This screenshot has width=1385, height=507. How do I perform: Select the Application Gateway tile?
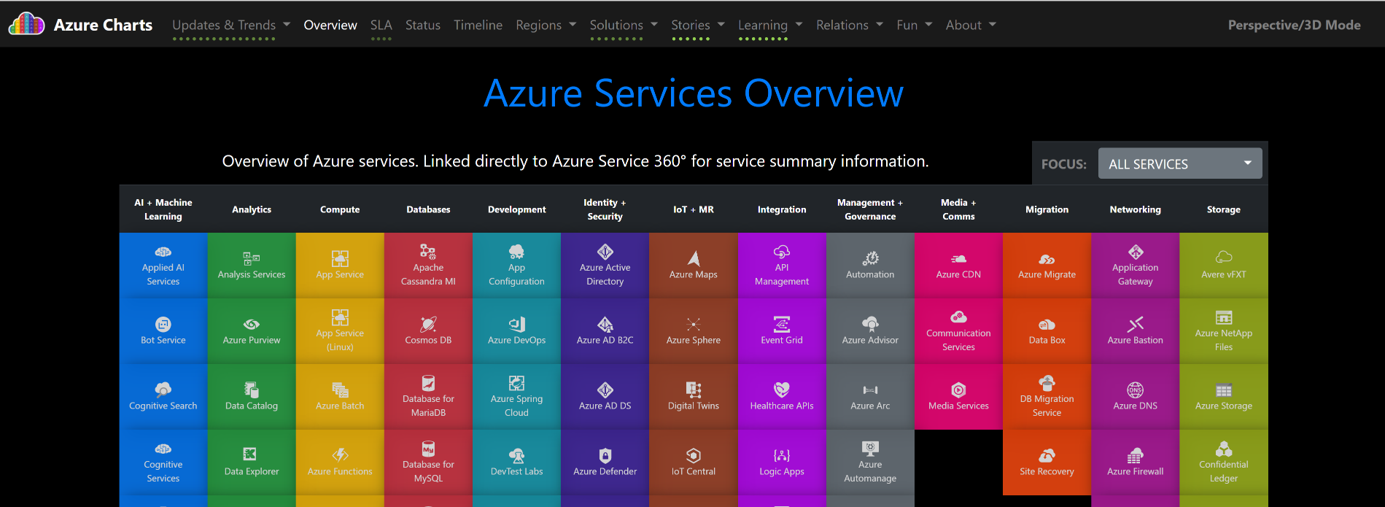pos(1135,266)
